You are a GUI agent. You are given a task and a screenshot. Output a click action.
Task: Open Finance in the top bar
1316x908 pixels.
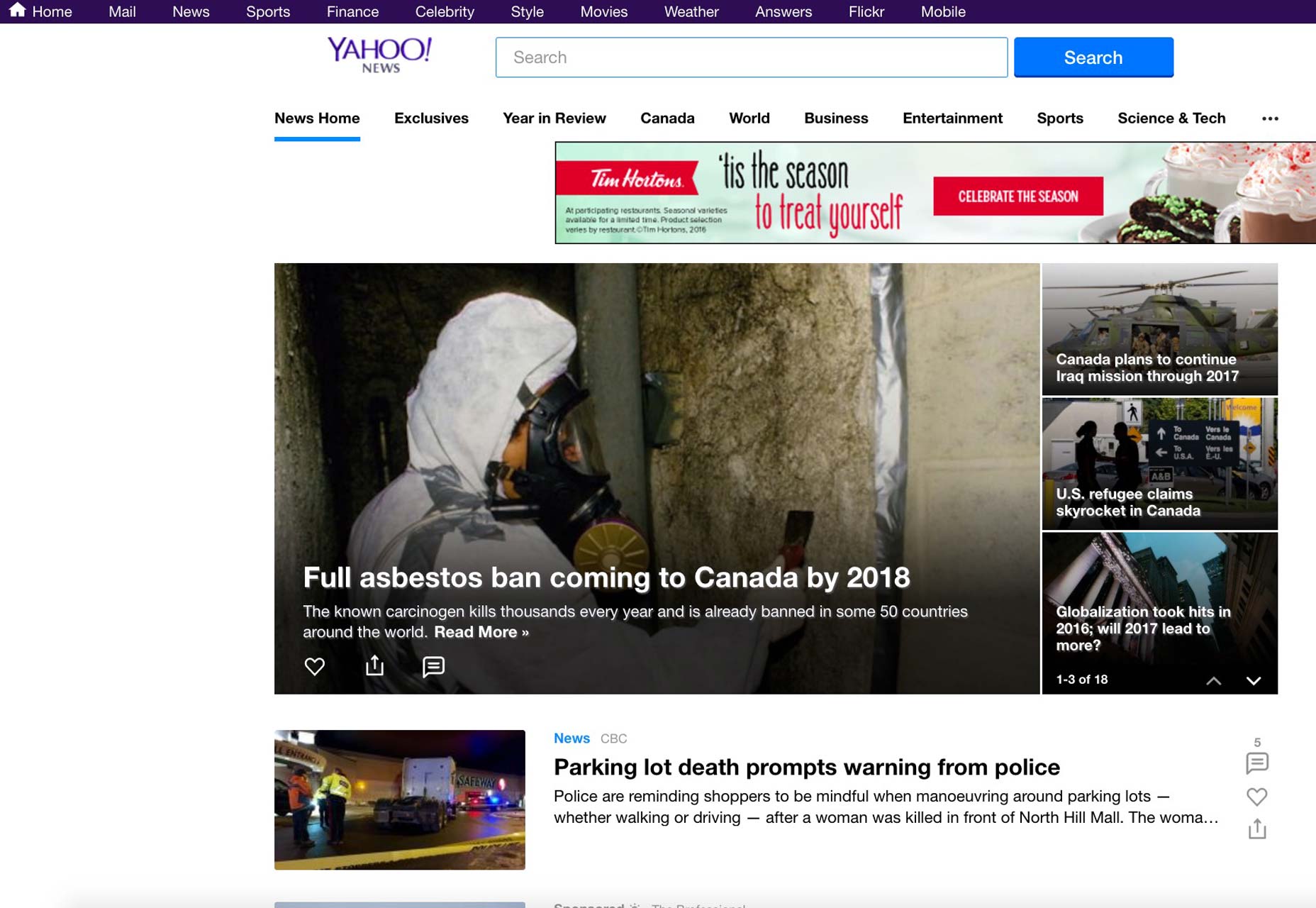pos(352,11)
